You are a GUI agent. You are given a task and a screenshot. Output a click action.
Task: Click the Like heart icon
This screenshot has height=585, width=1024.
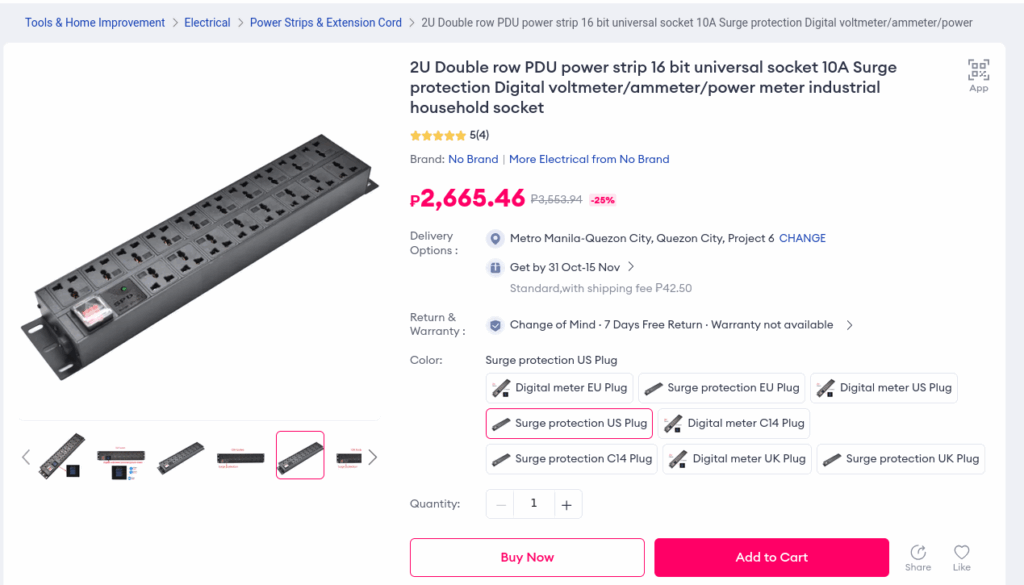(961, 553)
